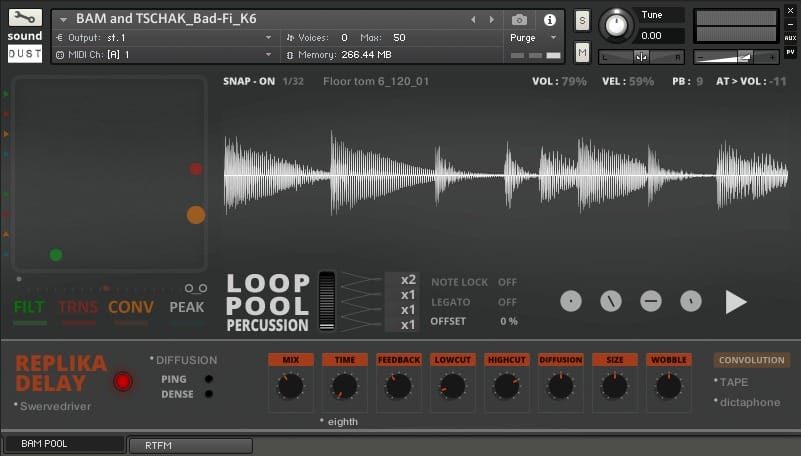Click the Floor tom 6_120_01 sample name

coord(376,81)
